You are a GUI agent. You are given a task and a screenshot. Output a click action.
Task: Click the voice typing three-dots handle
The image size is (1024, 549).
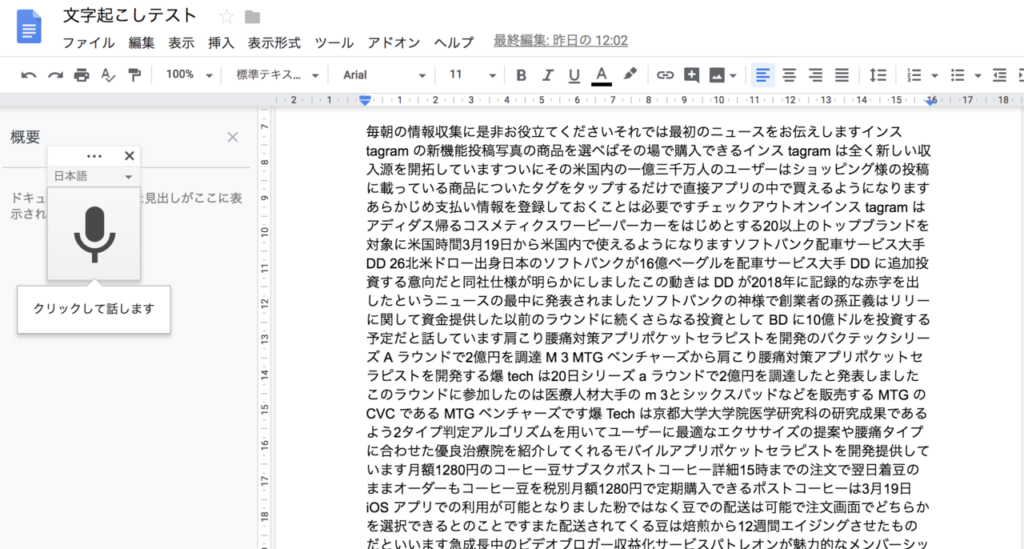point(94,156)
